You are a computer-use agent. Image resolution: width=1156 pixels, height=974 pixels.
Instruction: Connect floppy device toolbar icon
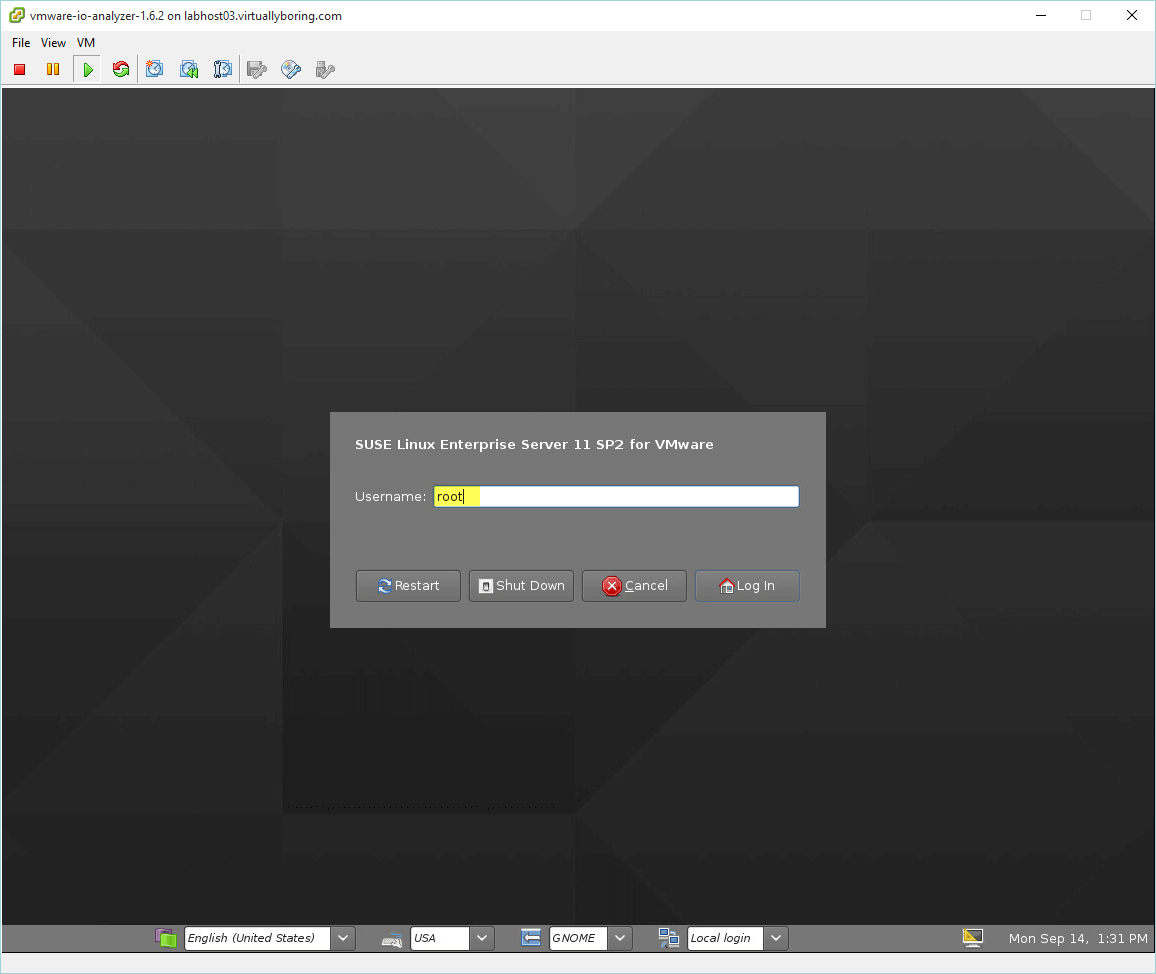(257, 69)
